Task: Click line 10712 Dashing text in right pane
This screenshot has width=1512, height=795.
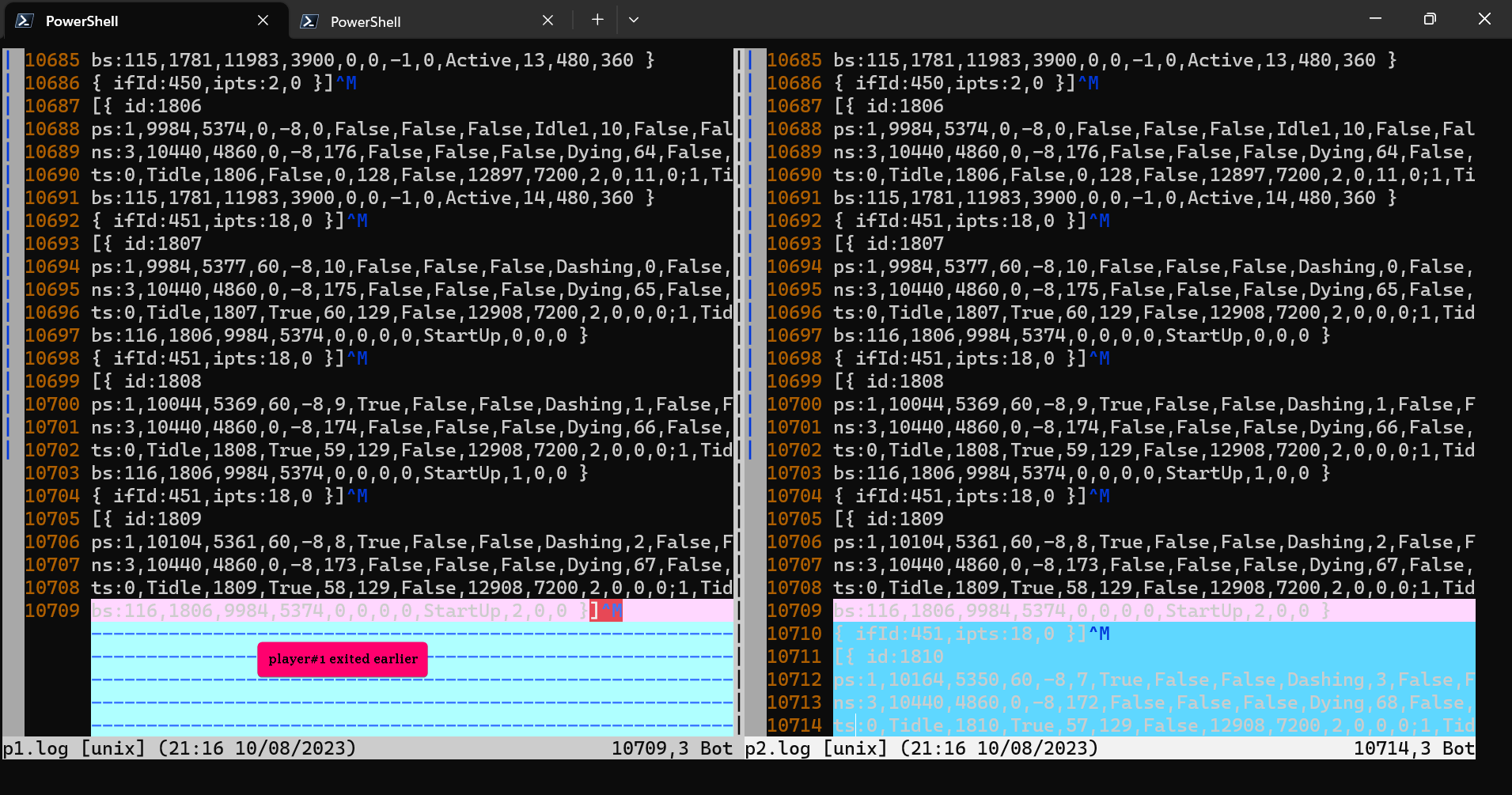Action: click(1154, 680)
